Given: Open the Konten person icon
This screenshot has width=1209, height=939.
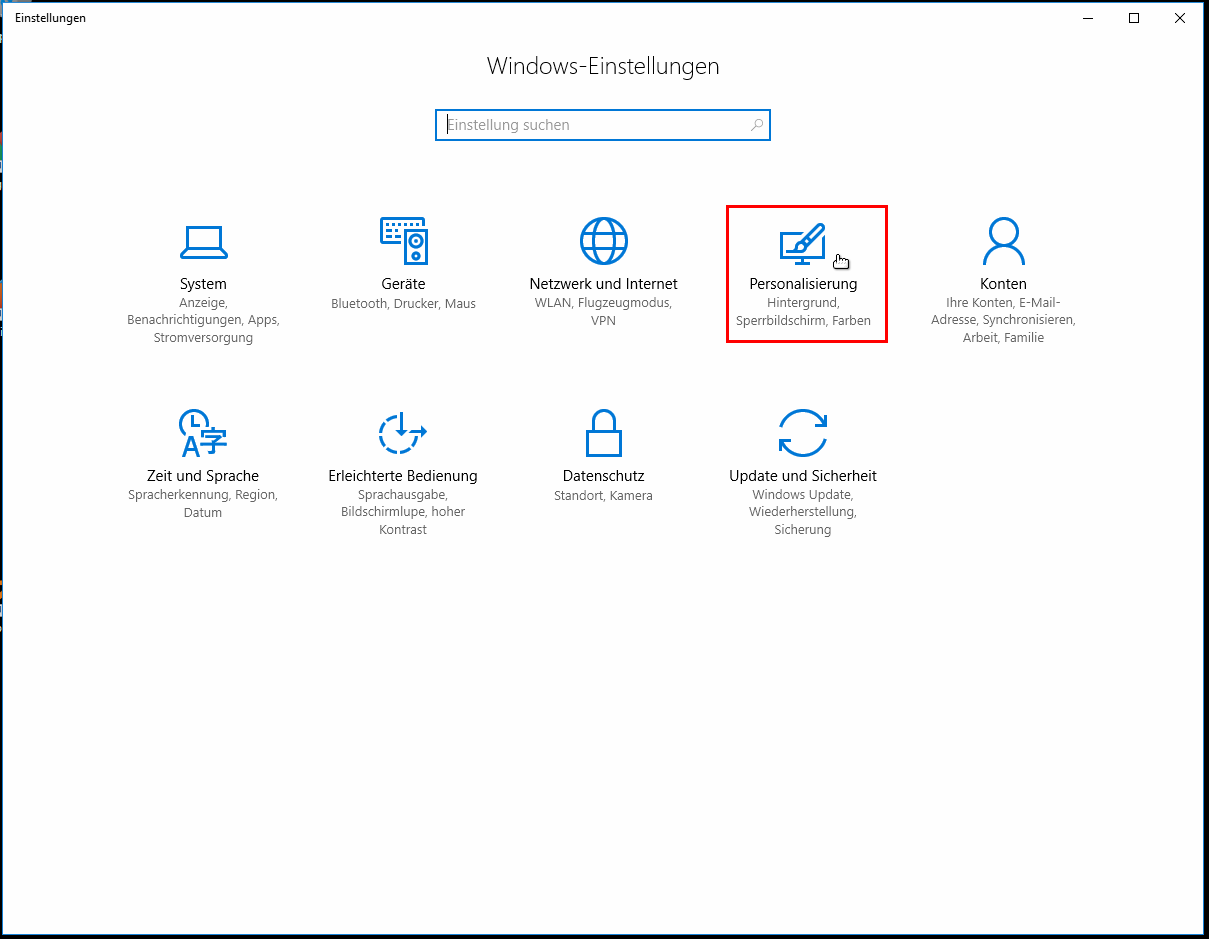Looking at the screenshot, I should coord(1003,241).
